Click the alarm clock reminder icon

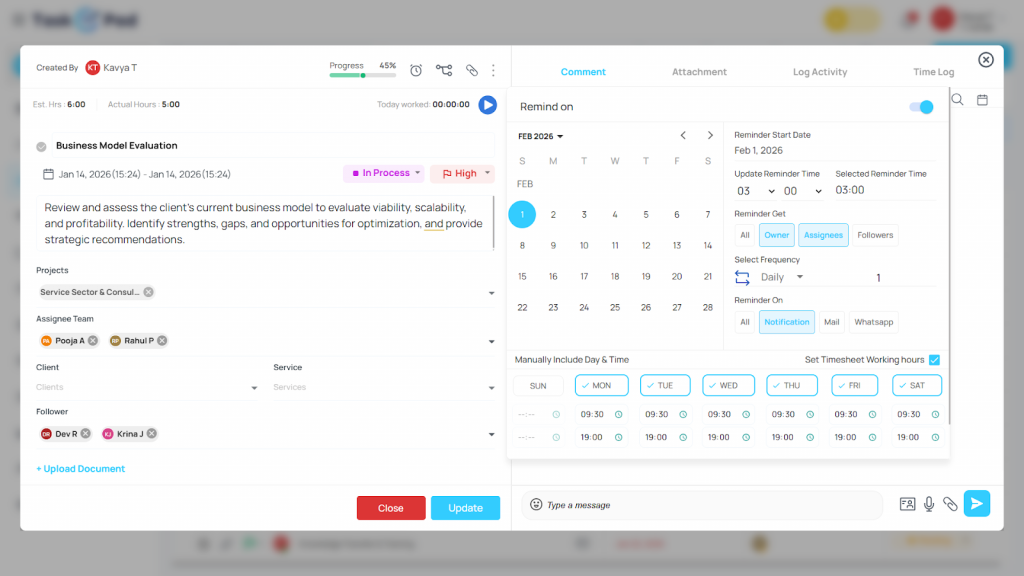point(416,70)
